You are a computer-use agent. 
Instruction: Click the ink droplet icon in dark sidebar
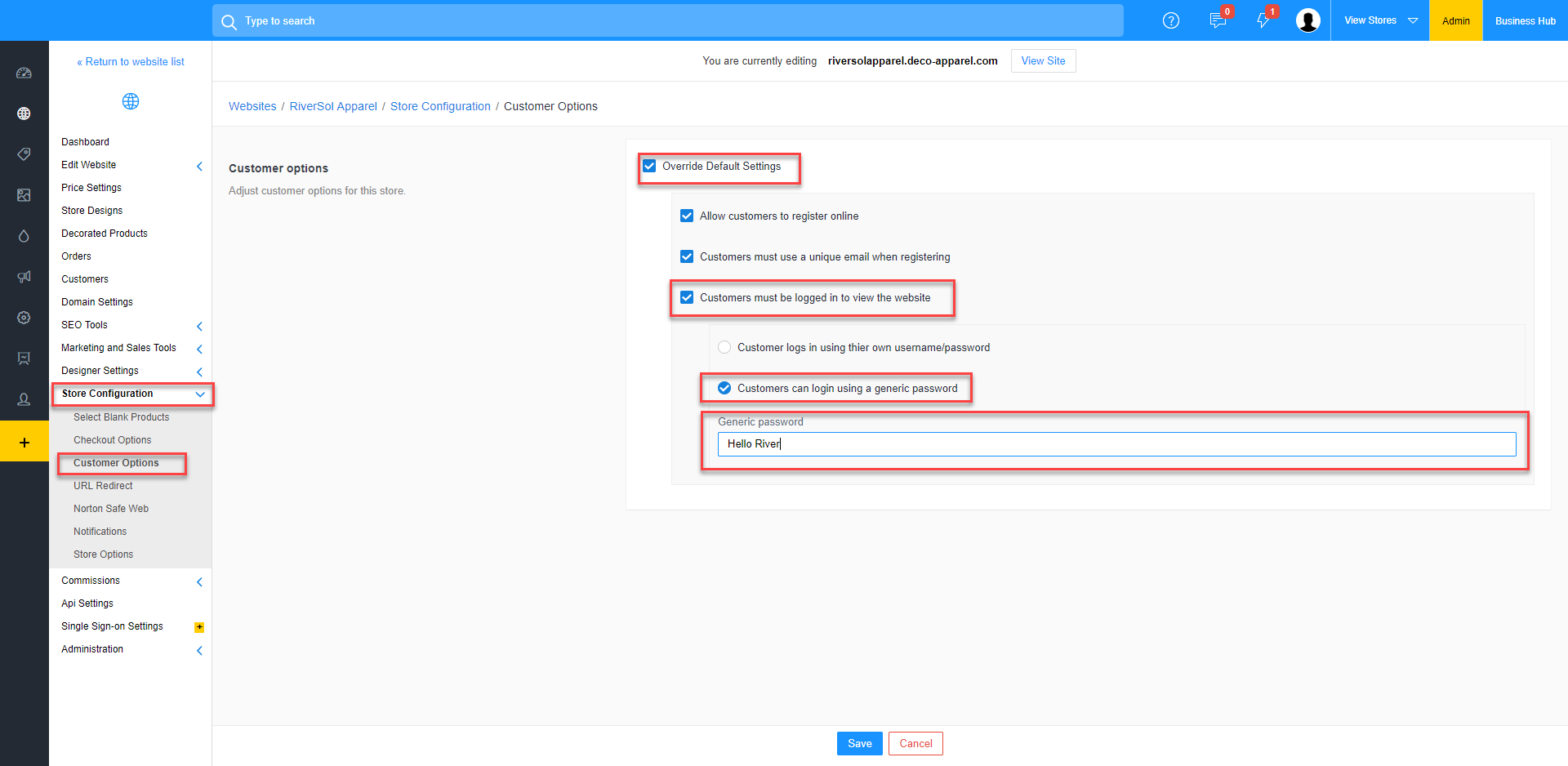(x=24, y=236)
